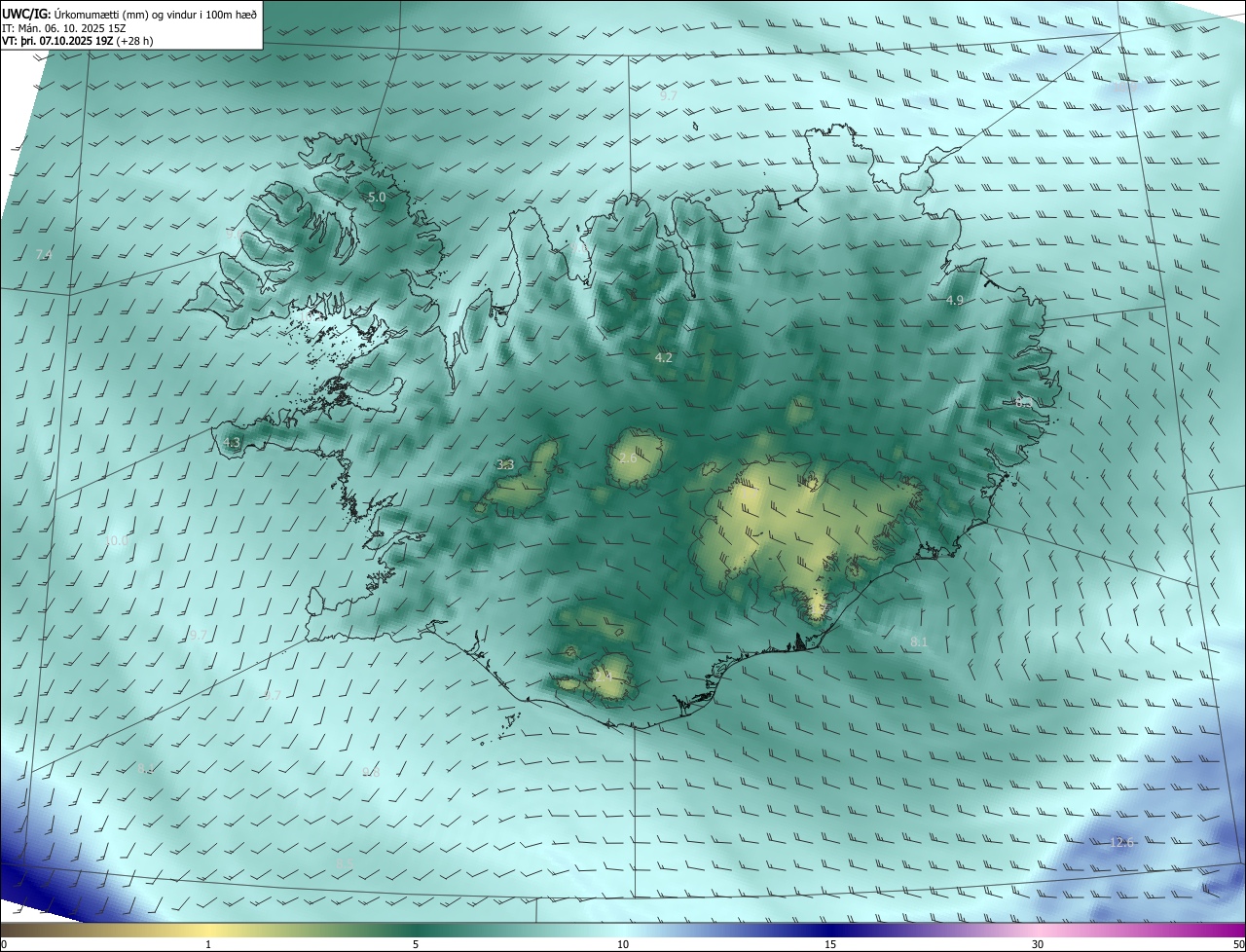Click the 5.0 value in the Westfjords
Image resolution: width=1246 pixels, height=952 pixels.
coord(377,197)
